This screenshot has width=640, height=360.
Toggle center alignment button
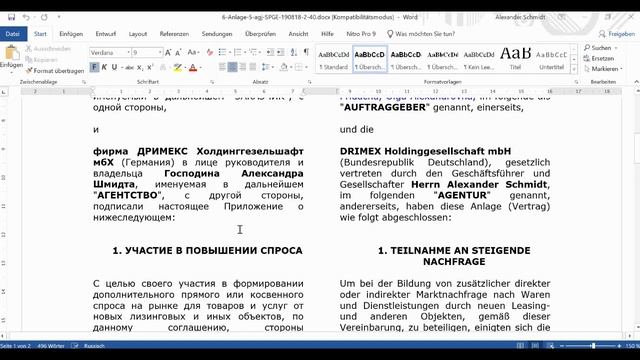232,67
